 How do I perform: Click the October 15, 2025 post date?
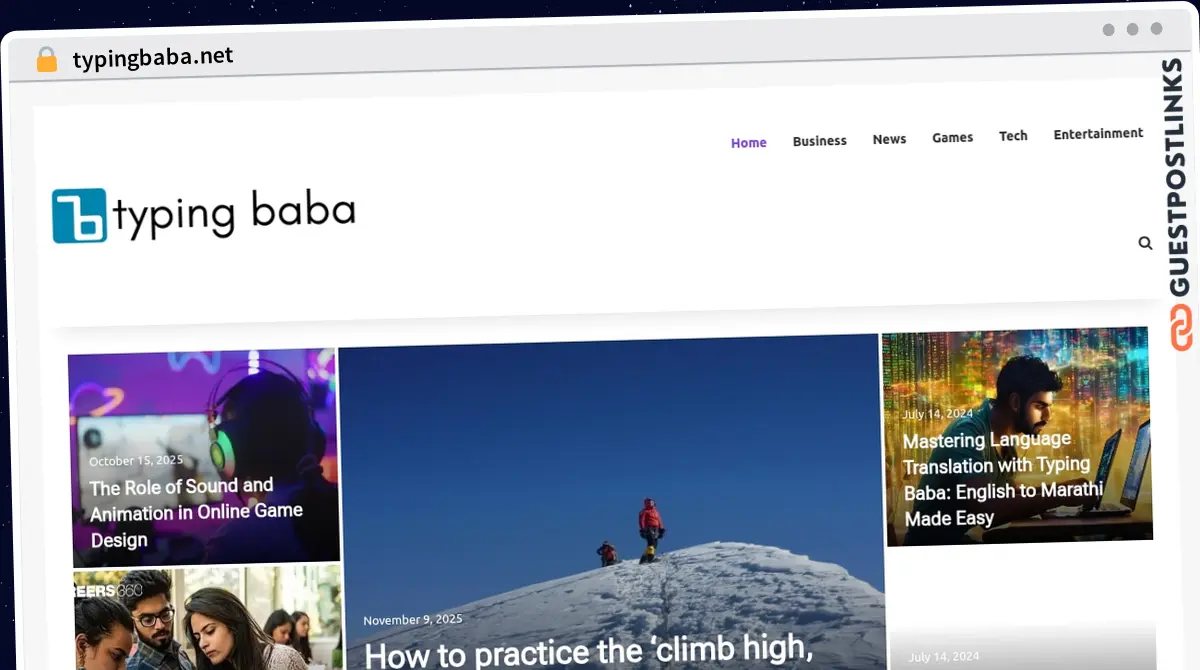[136, 461]
